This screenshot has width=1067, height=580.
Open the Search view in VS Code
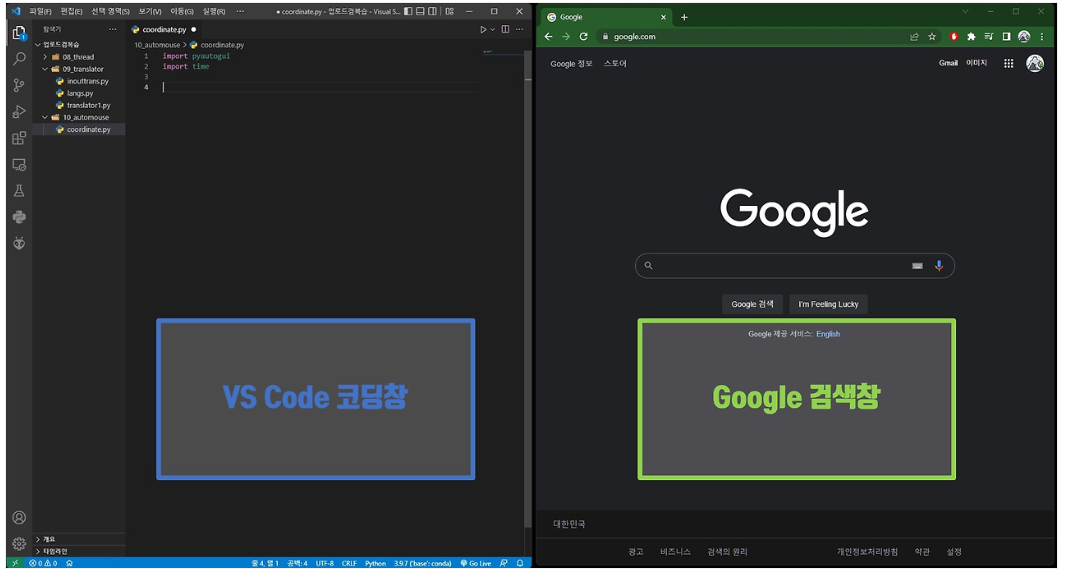(19, 59)
